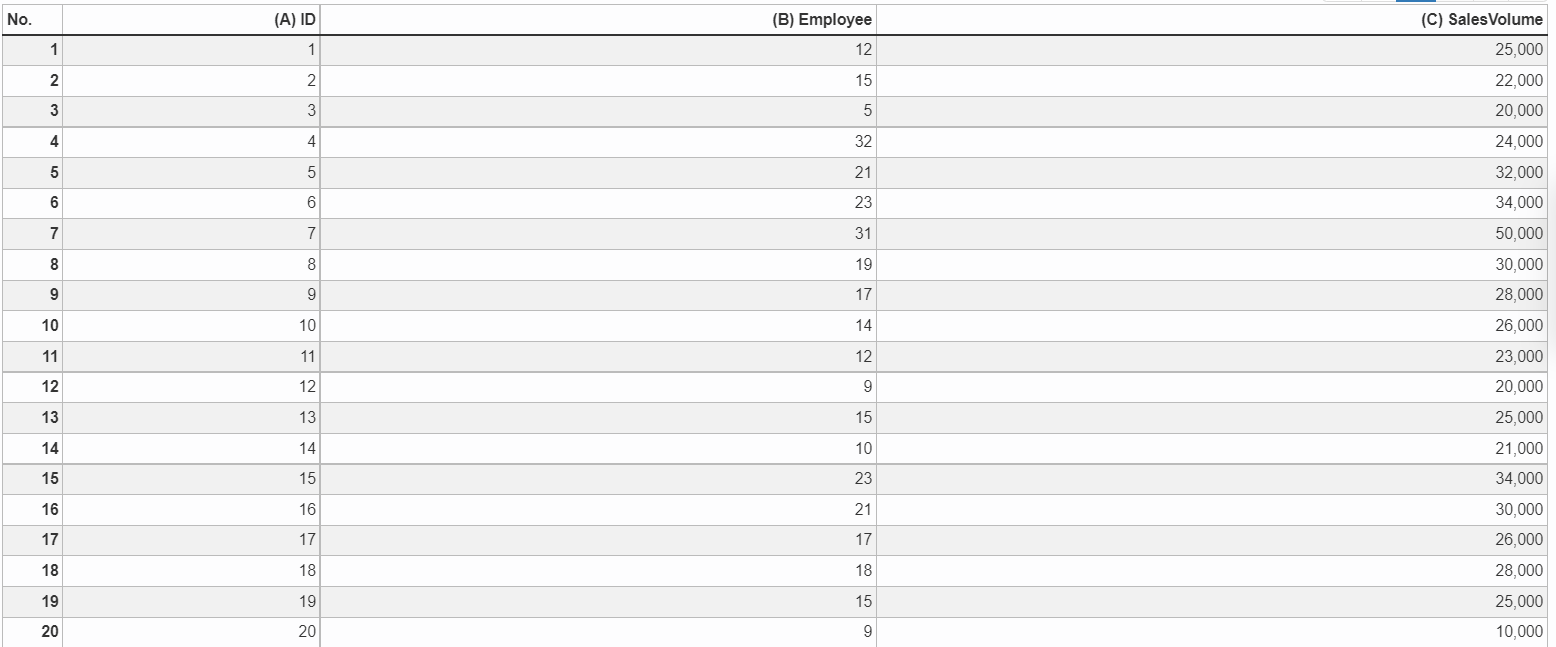
Task: Click the Employee cell showing 31
Action: pyautogui.click(x=598, y=234)
